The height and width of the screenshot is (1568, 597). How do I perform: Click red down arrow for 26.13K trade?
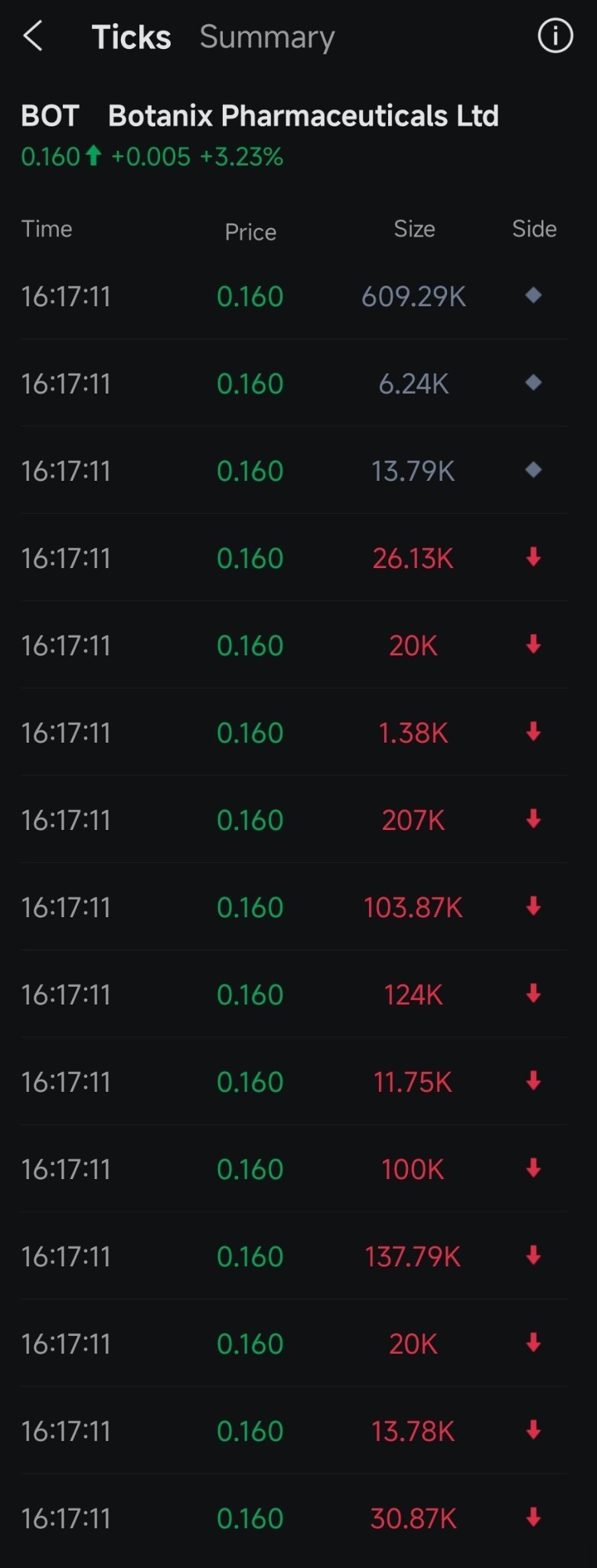pyautogui.click(x=533, y=557)
